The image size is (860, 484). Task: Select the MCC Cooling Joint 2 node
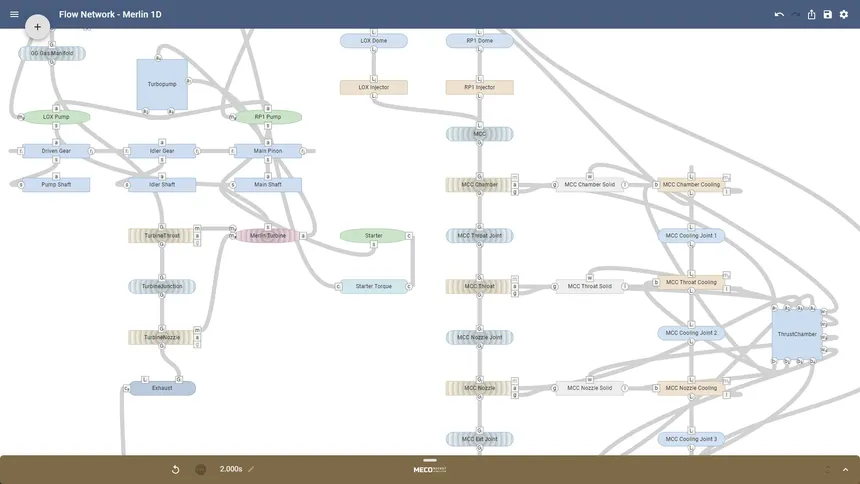691,333
